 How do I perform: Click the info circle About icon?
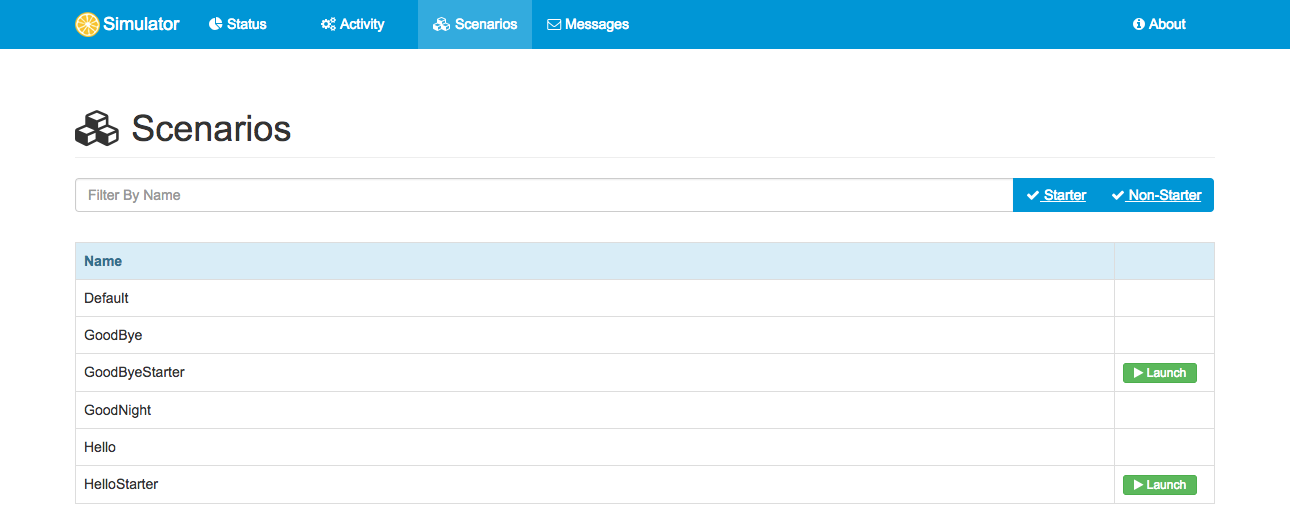[1138, 25]
